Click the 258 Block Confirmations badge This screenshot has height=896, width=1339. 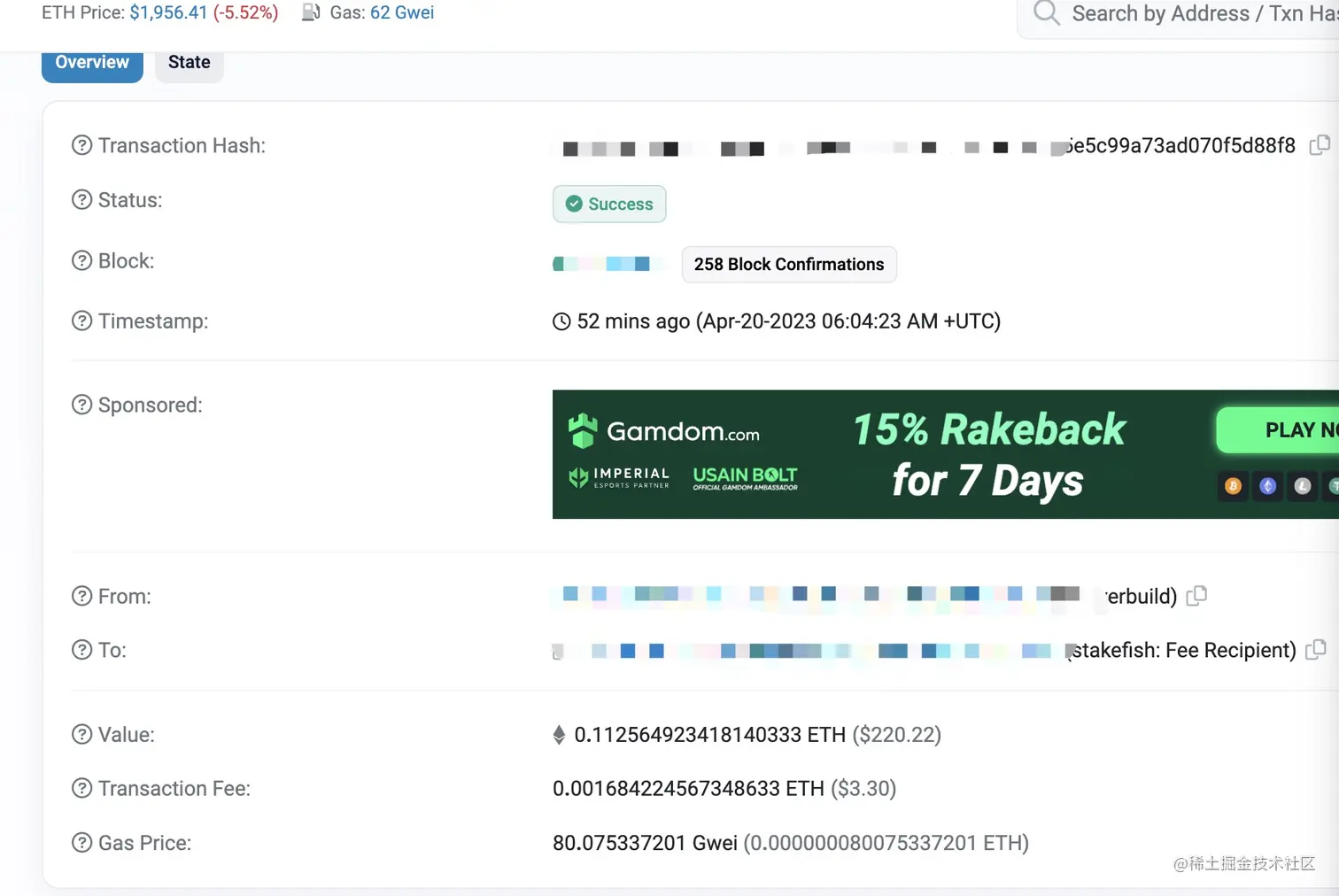789,265
